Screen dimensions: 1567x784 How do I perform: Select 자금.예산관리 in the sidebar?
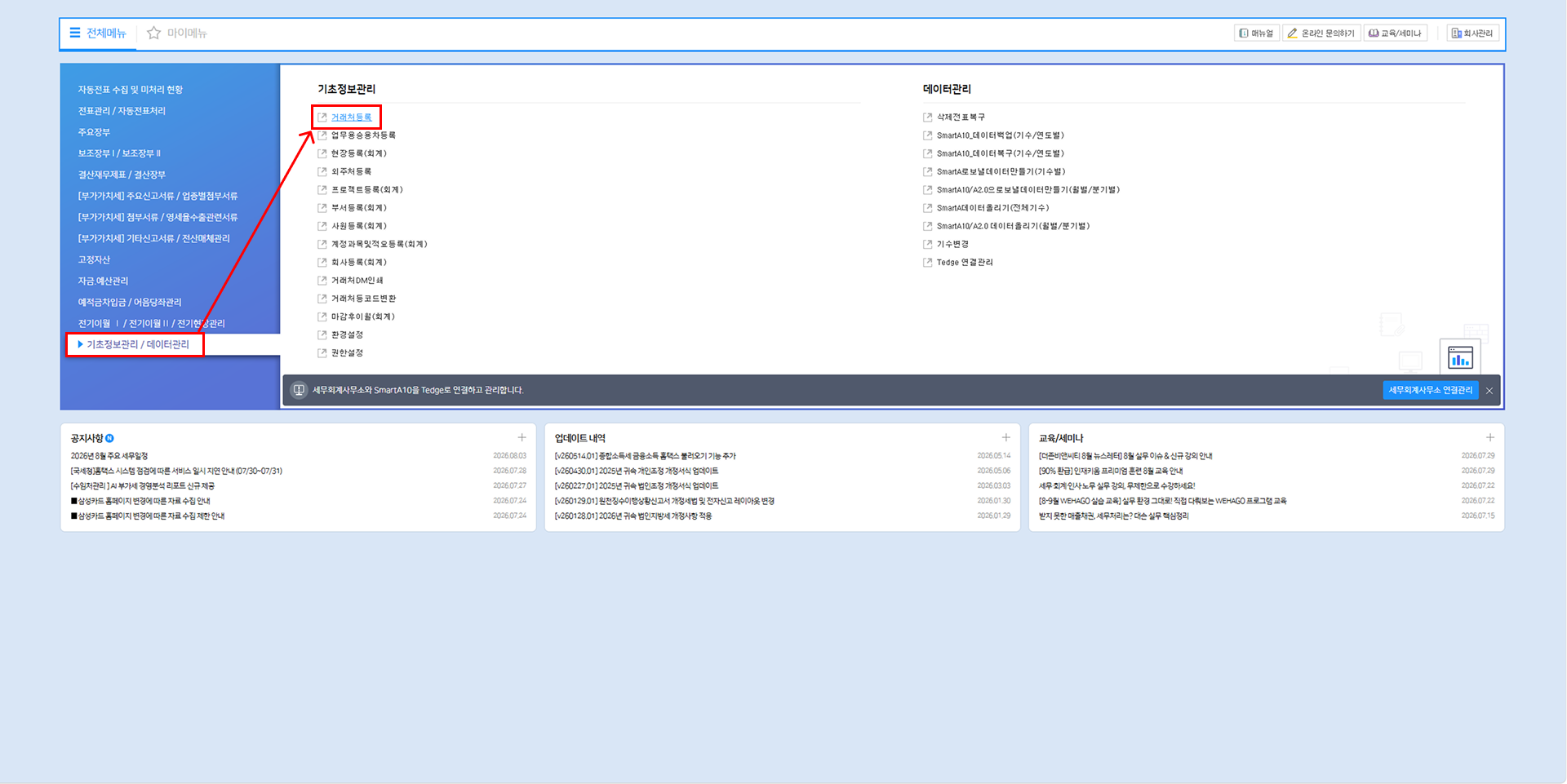(x=103, y=281)
